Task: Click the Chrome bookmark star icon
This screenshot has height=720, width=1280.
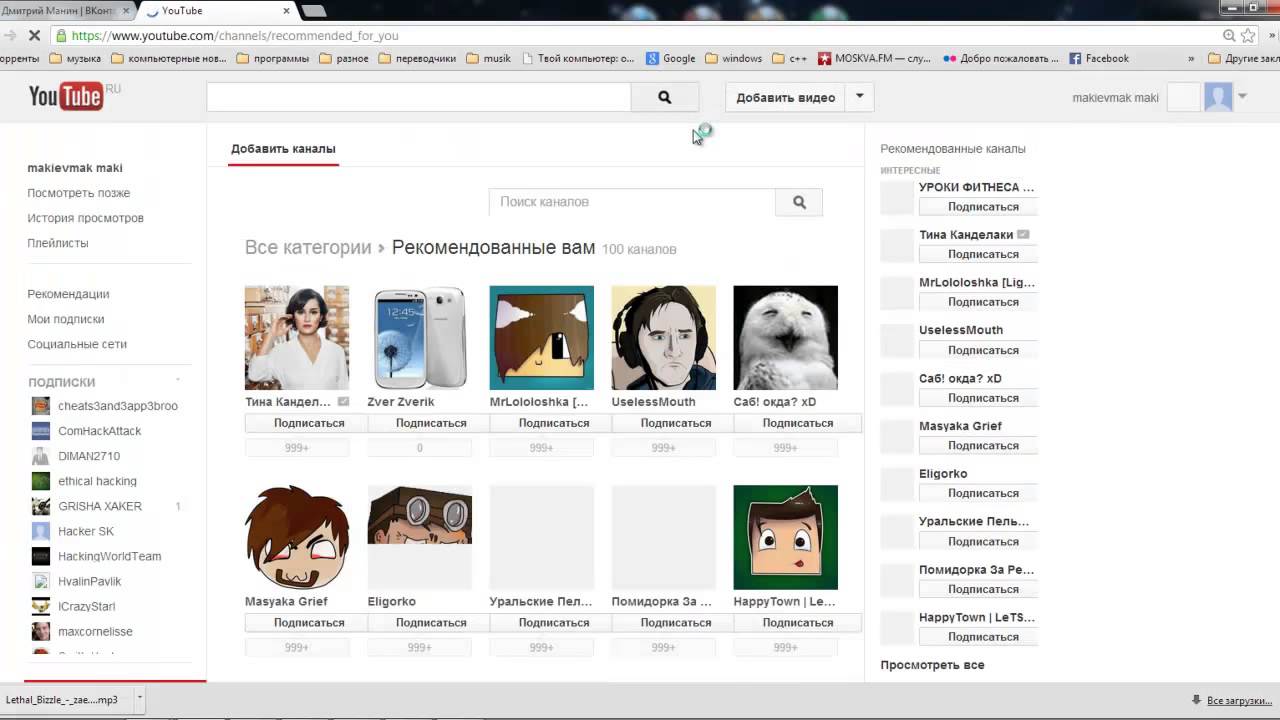Action: click(x=1248, y=35)
